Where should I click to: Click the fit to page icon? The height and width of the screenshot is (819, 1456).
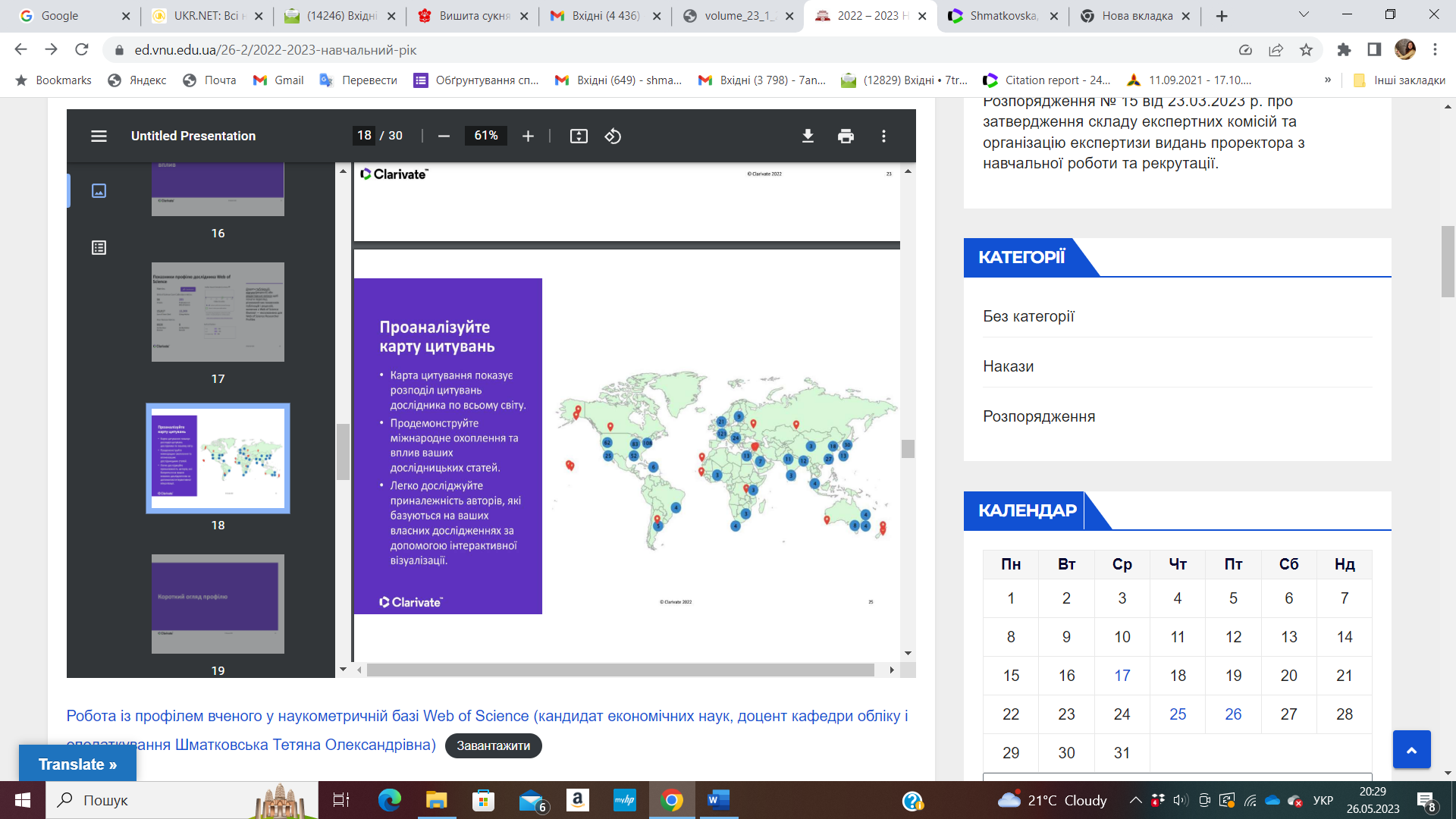(579, 136)
